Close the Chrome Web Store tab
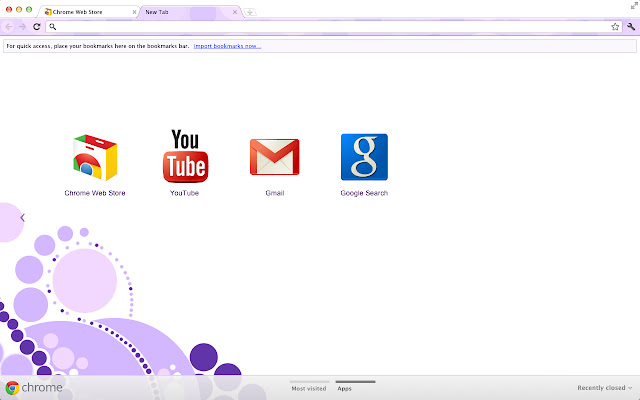640x400 pixels. pos(134,12)
